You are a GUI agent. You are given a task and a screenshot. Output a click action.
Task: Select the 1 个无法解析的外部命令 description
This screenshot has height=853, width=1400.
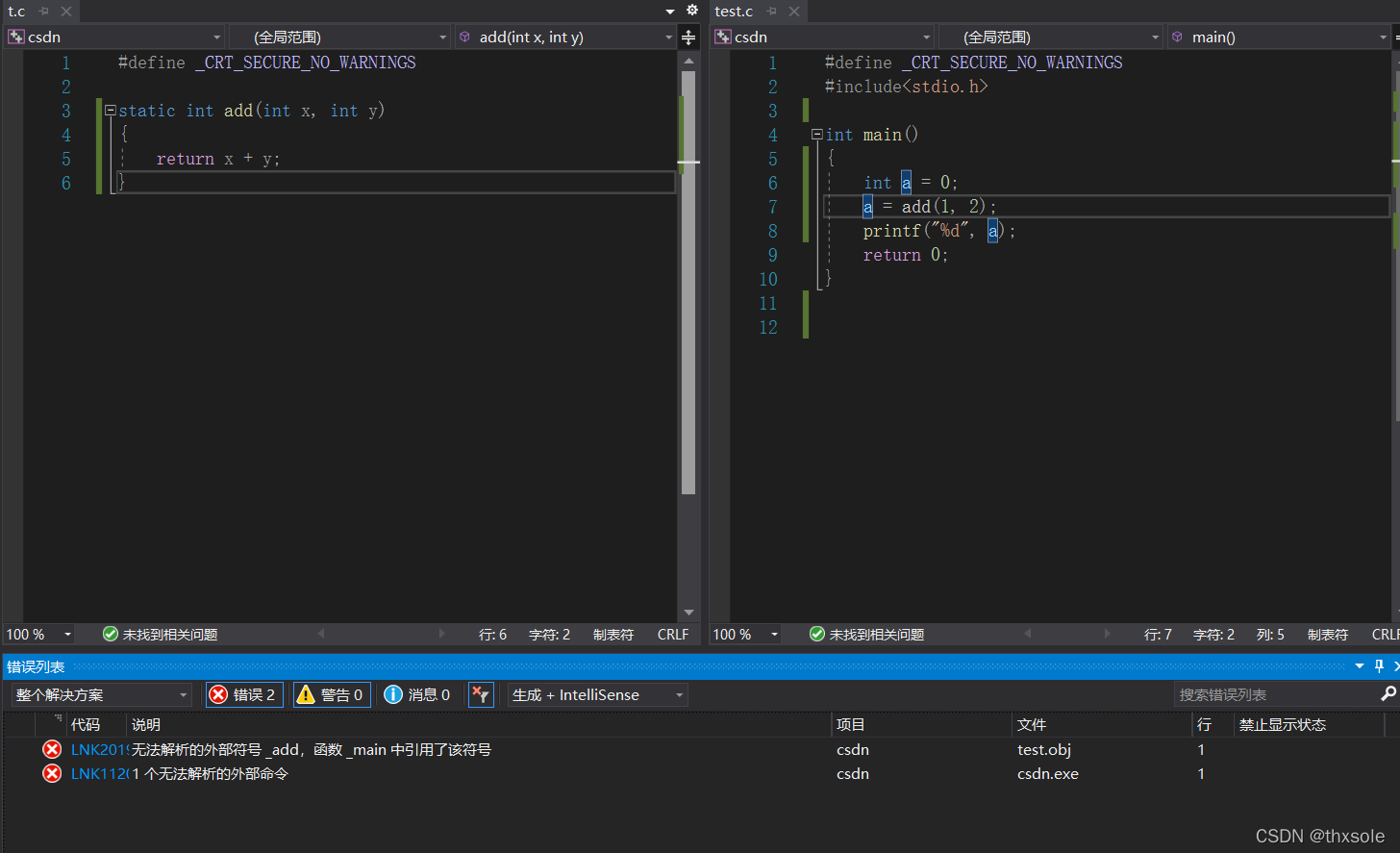point(210,773)
